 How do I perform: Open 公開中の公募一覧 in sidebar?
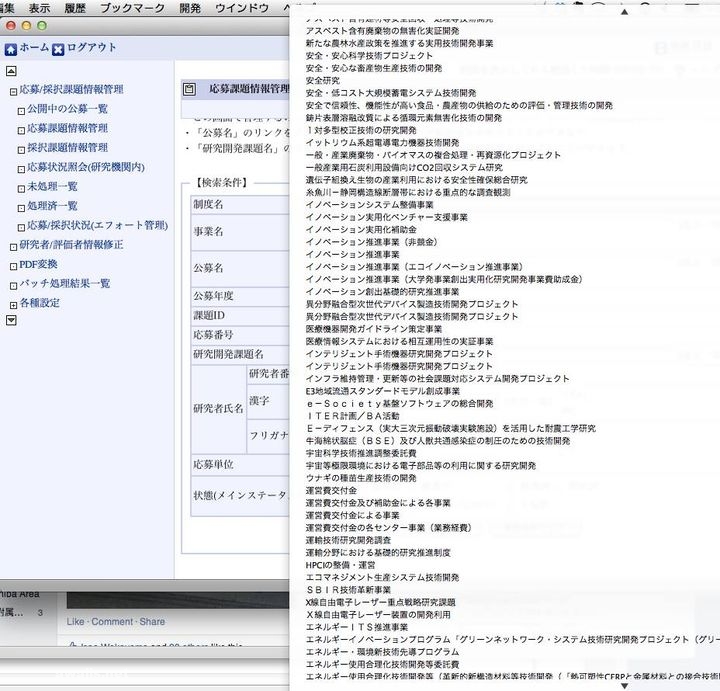67,109
